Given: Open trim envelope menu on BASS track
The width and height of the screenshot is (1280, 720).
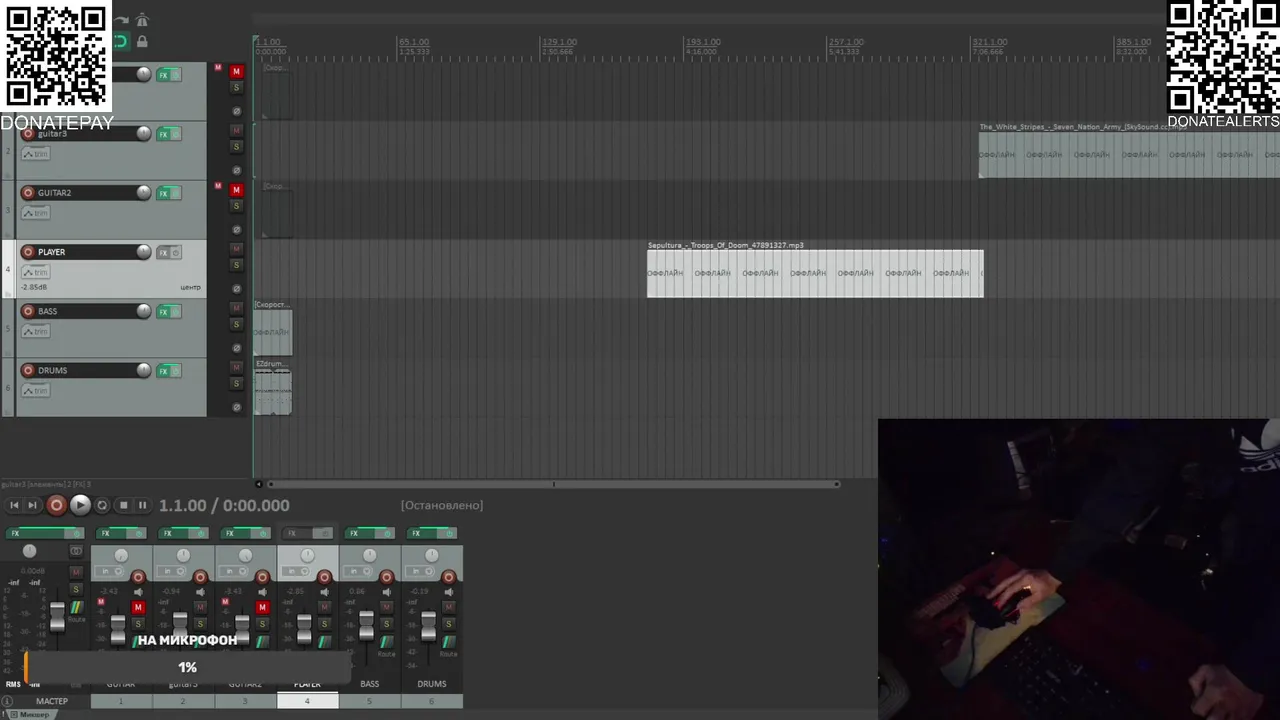Looking at the screenshot, I should point(35,331).
